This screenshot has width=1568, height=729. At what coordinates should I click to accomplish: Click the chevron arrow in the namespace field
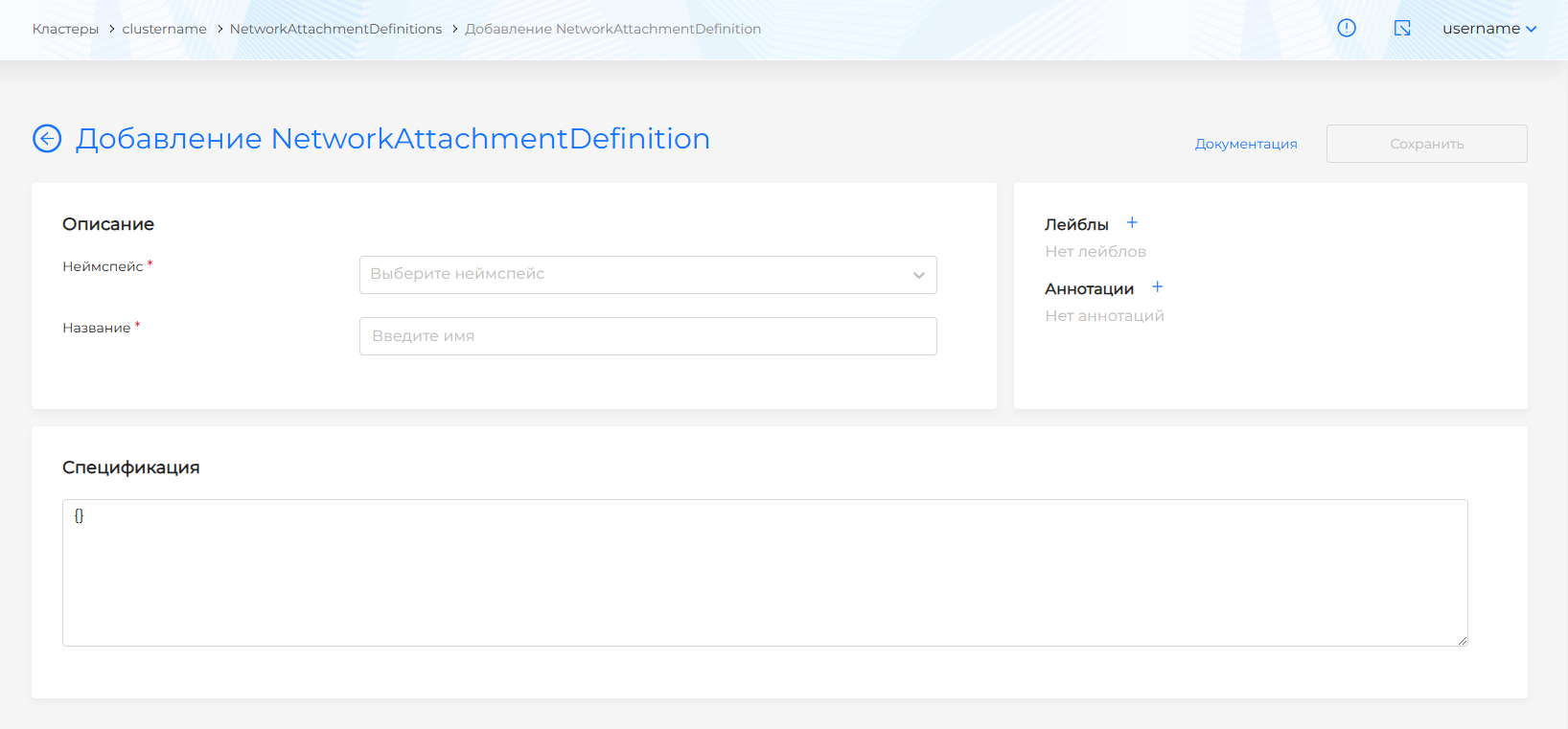[918, 276]
